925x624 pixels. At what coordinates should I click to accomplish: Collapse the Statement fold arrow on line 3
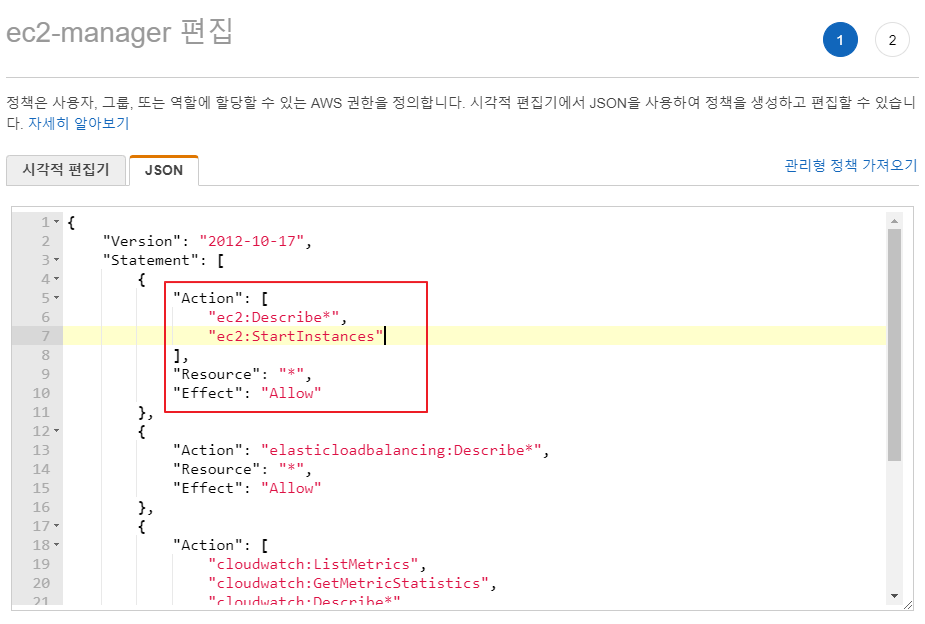57,260
